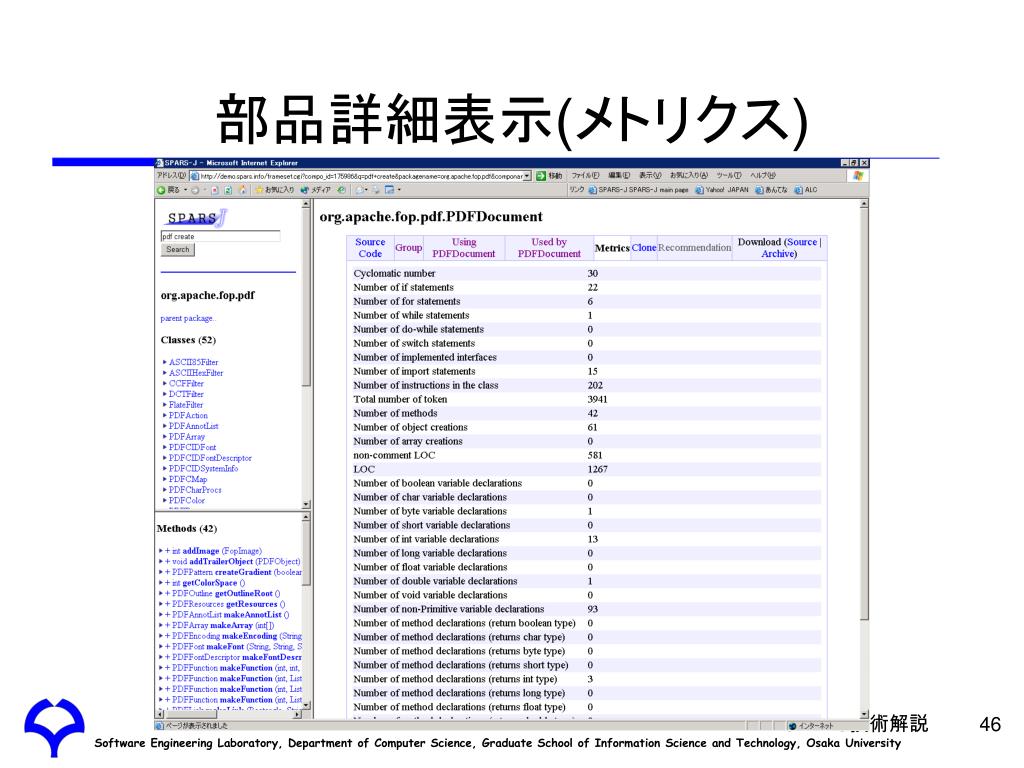
Task: Click the classes frame scroll-up arrow
Action: pyautogui.click(x=306, y=204)
